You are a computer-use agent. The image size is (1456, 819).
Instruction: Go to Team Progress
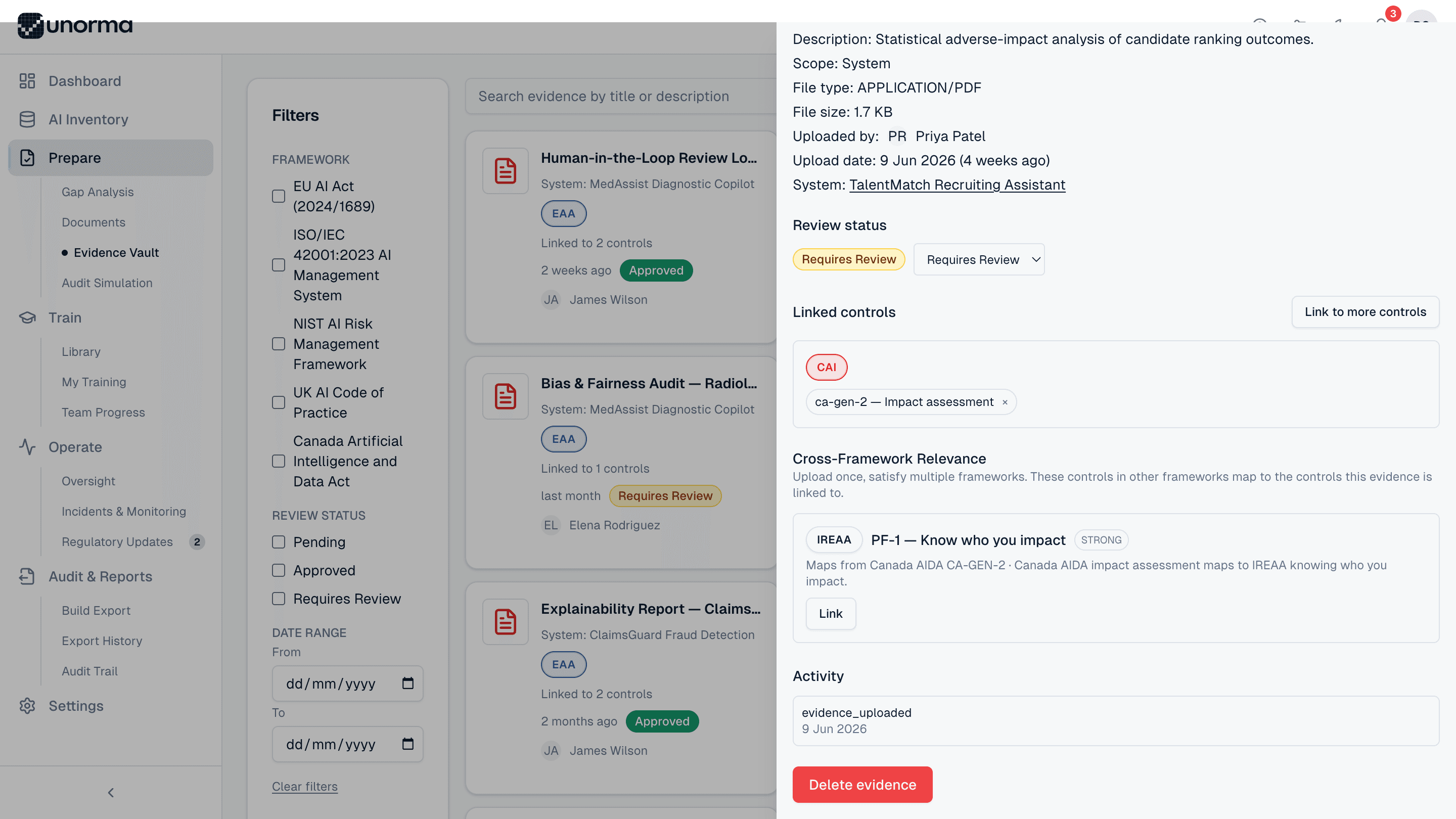104,413
